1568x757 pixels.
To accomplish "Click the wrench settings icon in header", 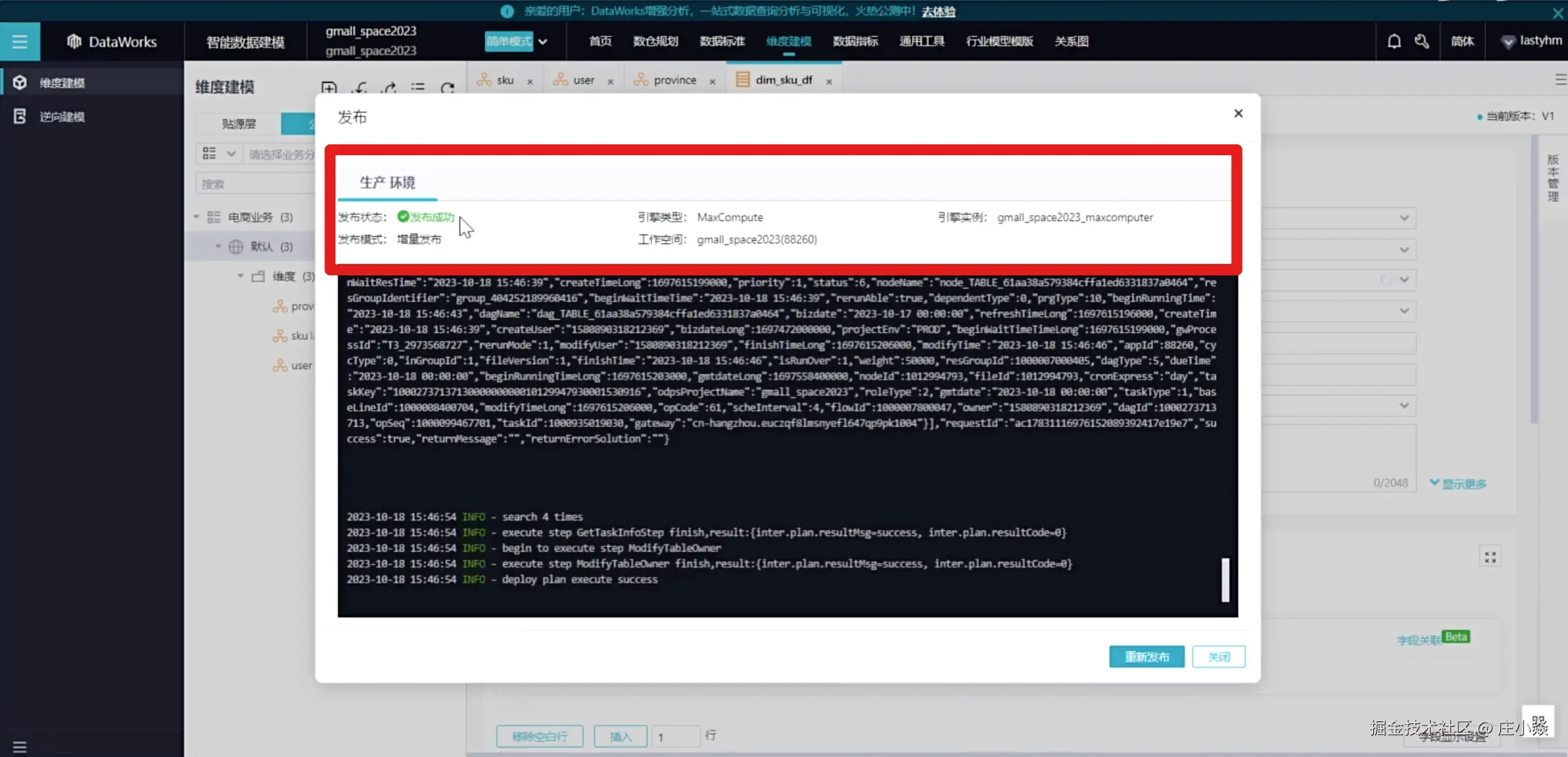I will tap(1422, 41).
